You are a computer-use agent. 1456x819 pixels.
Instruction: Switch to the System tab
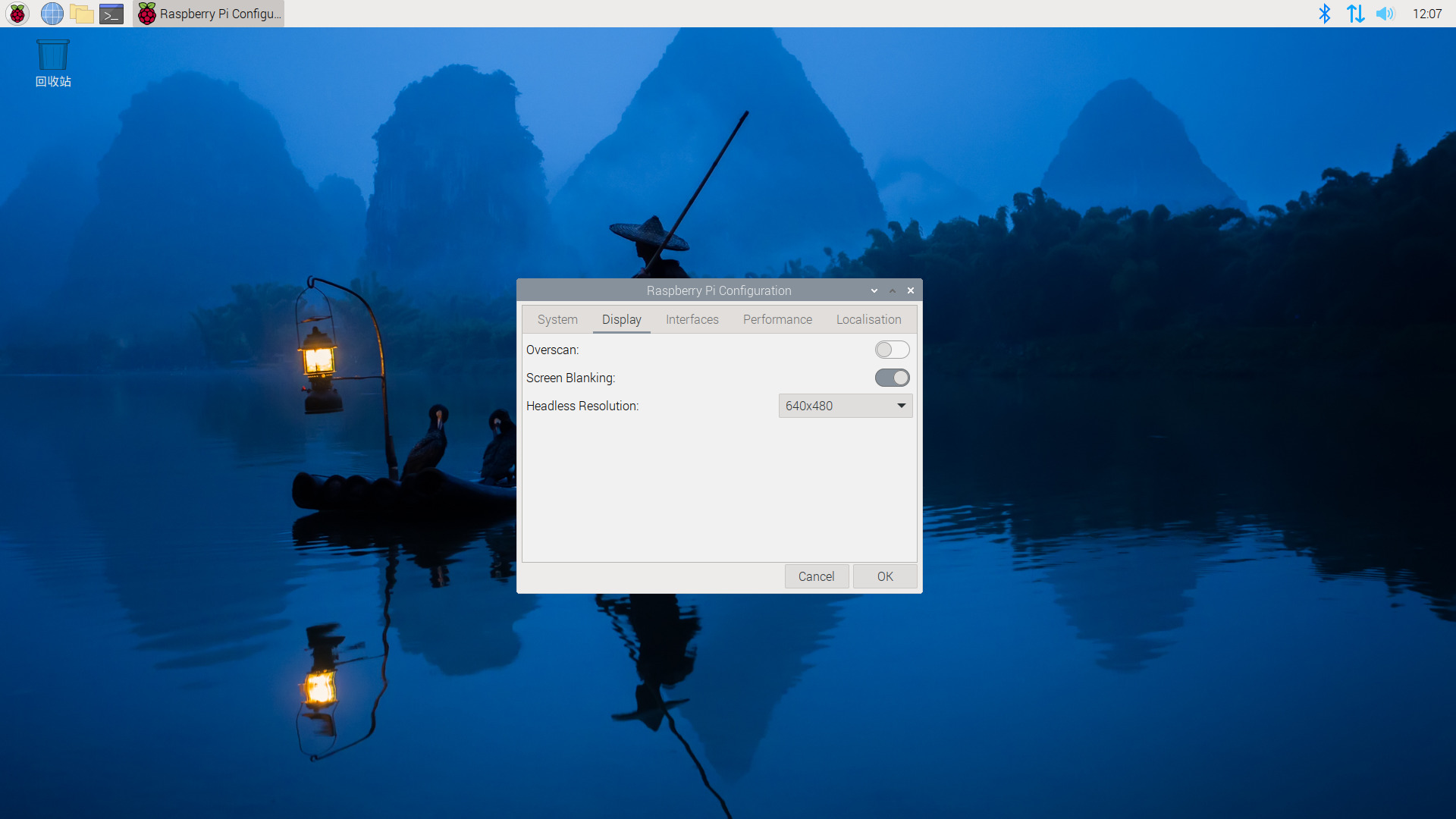[557, 319]
